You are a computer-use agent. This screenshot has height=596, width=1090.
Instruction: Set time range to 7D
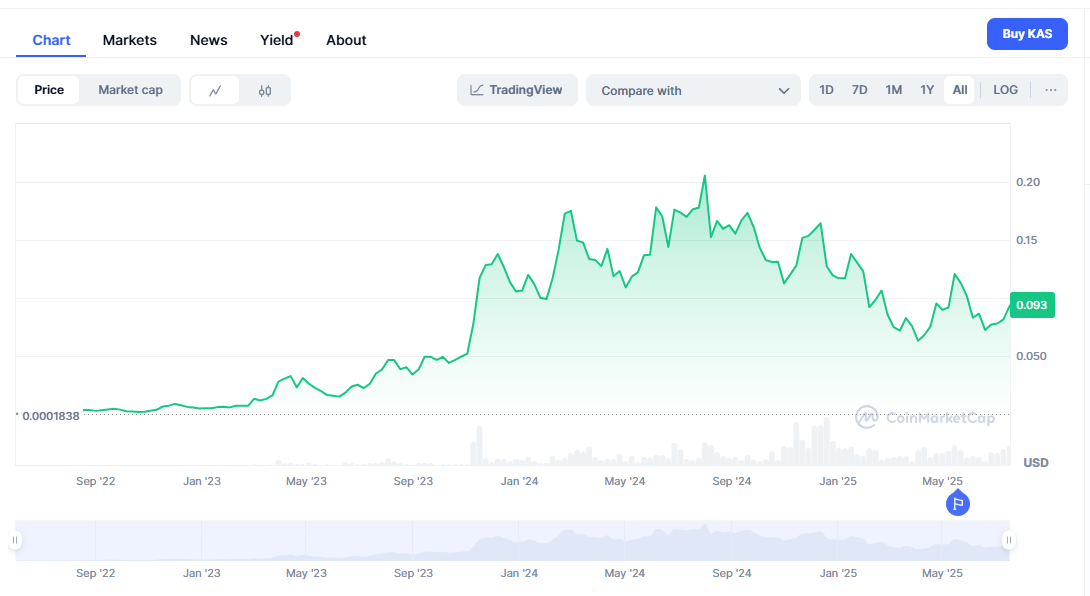click(x=859, y=90)
